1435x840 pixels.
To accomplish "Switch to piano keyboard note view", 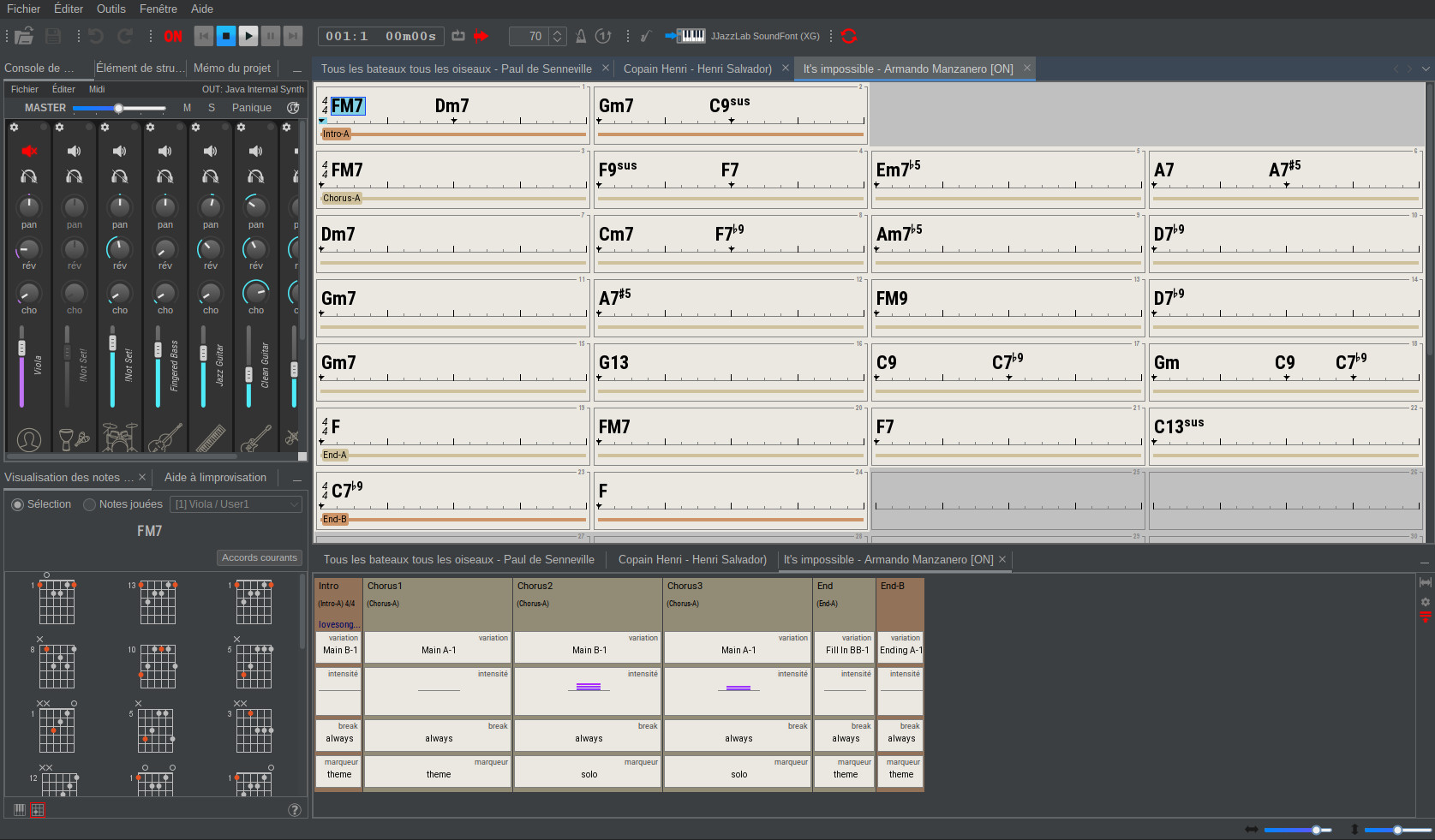I will [x=19, y=809].
